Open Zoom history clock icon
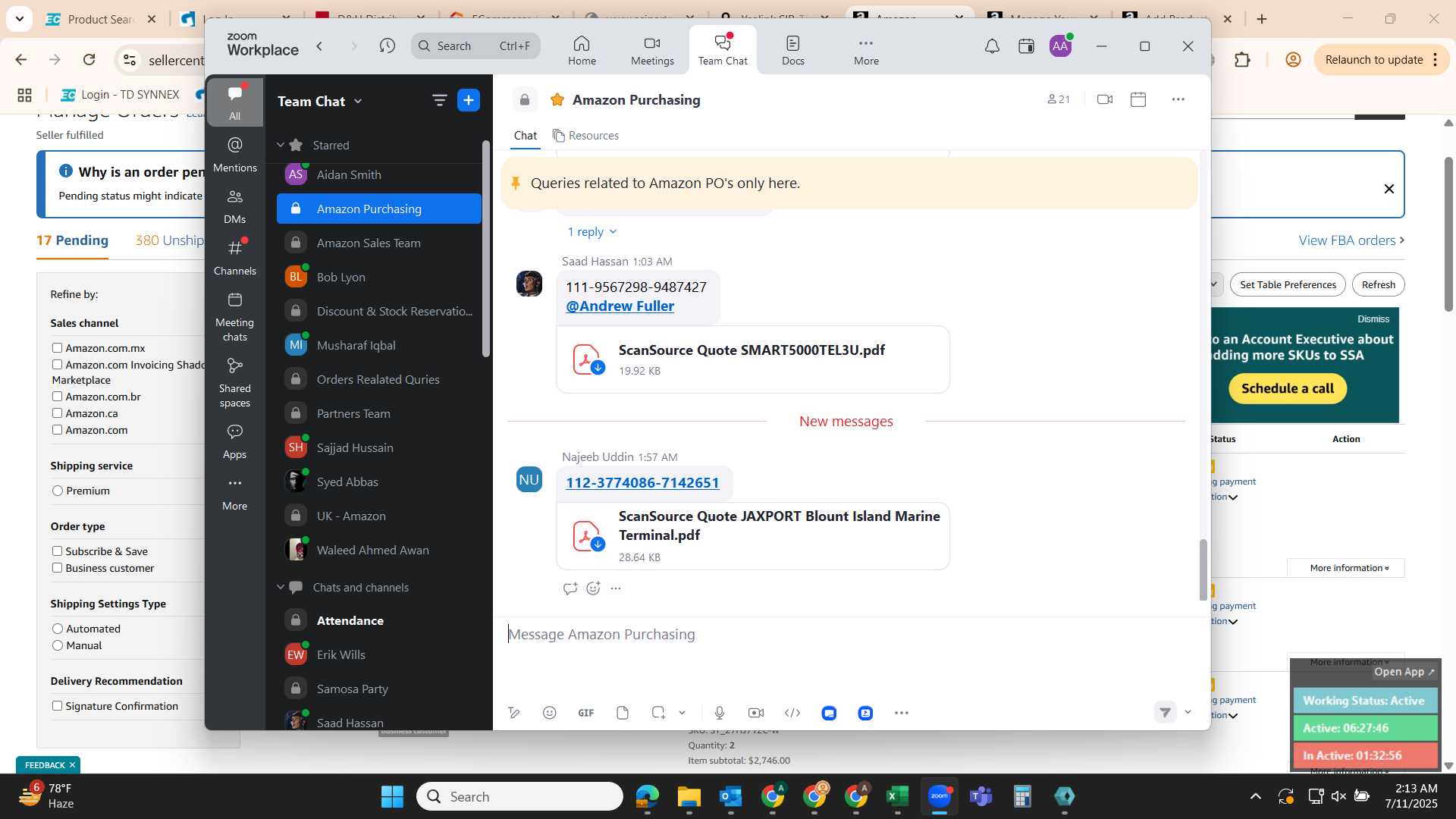Viewport: 1456px width, 819px height. point(388,46)
